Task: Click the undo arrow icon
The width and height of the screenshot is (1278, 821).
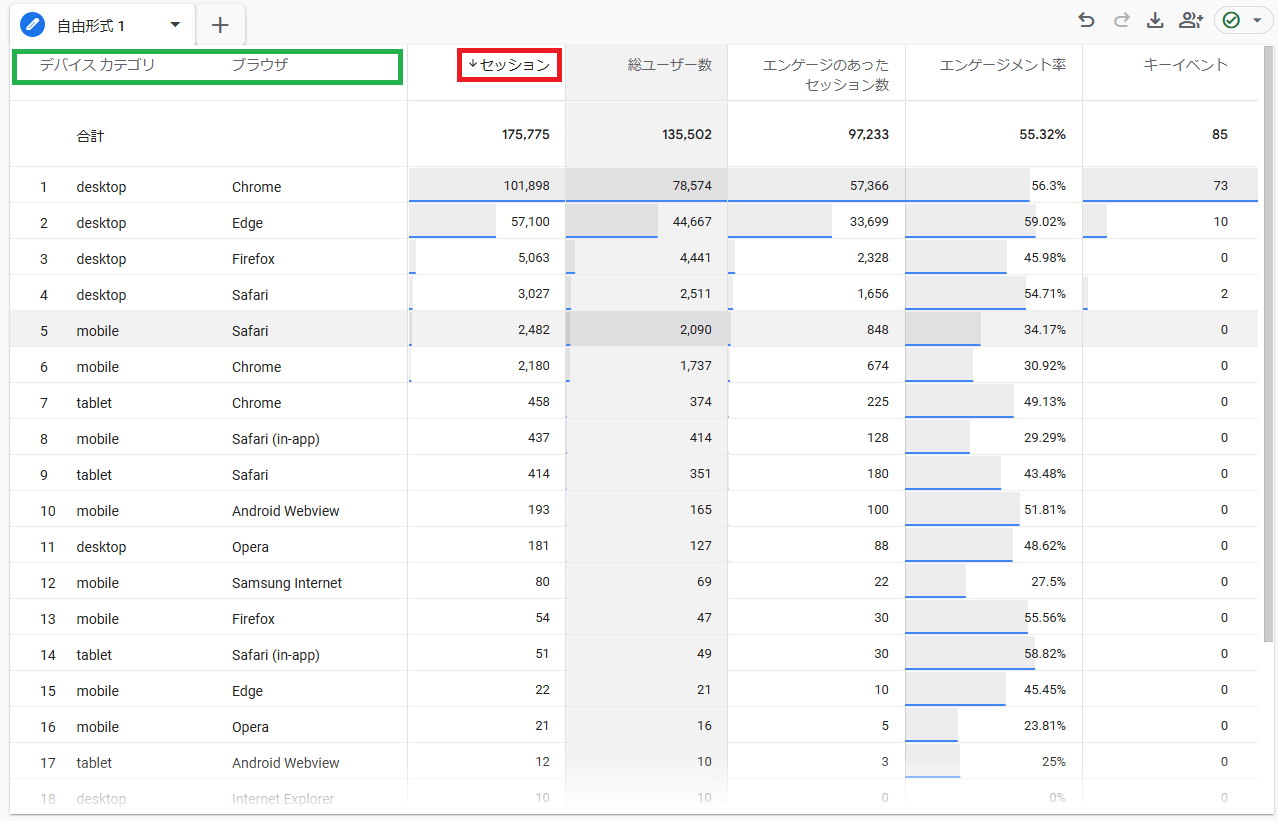Action: point(1086,20)
